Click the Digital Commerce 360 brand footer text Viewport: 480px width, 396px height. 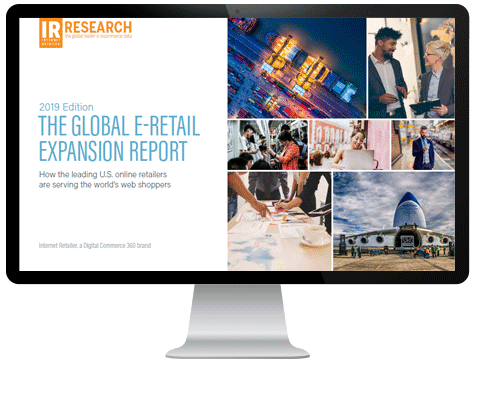click(x=95, y=246)
